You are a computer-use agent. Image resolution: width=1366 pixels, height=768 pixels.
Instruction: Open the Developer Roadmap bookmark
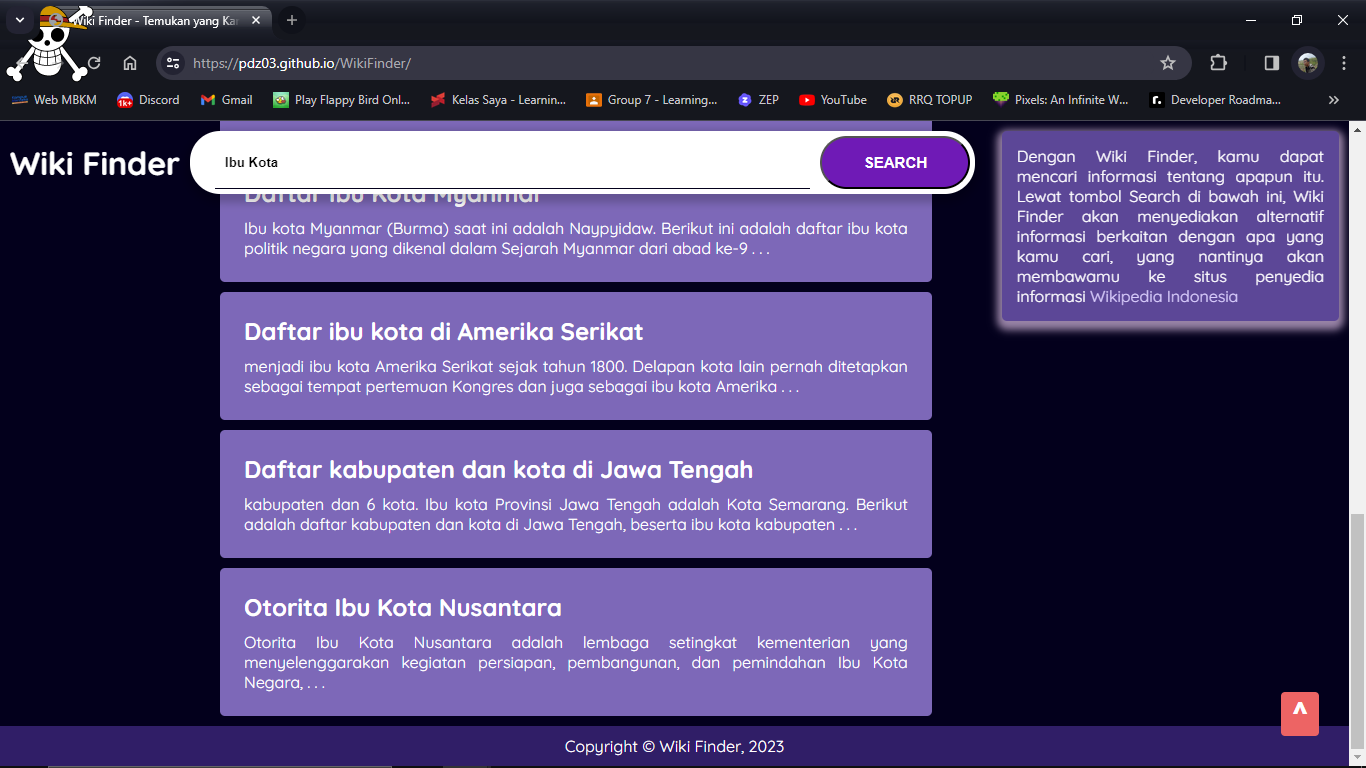coord(1215,100)
